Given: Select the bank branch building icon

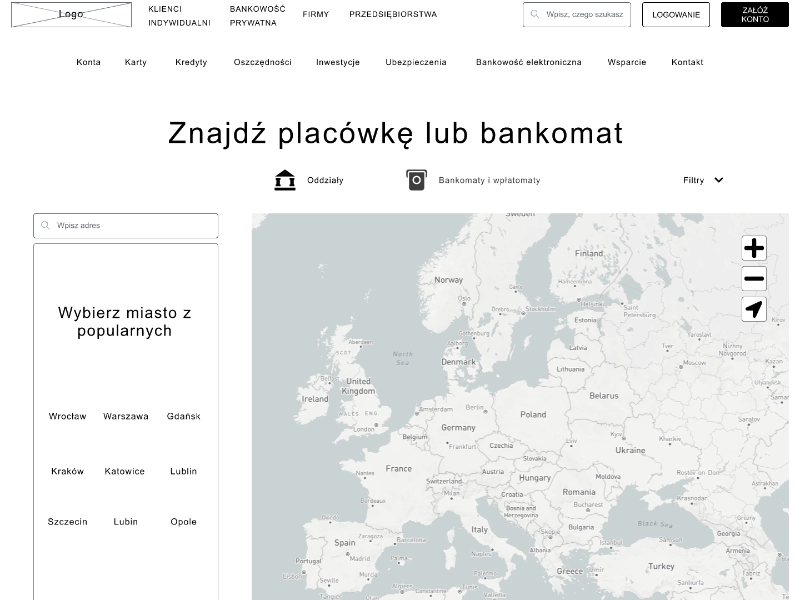Looking at the screenshot, I should (285, 180).
